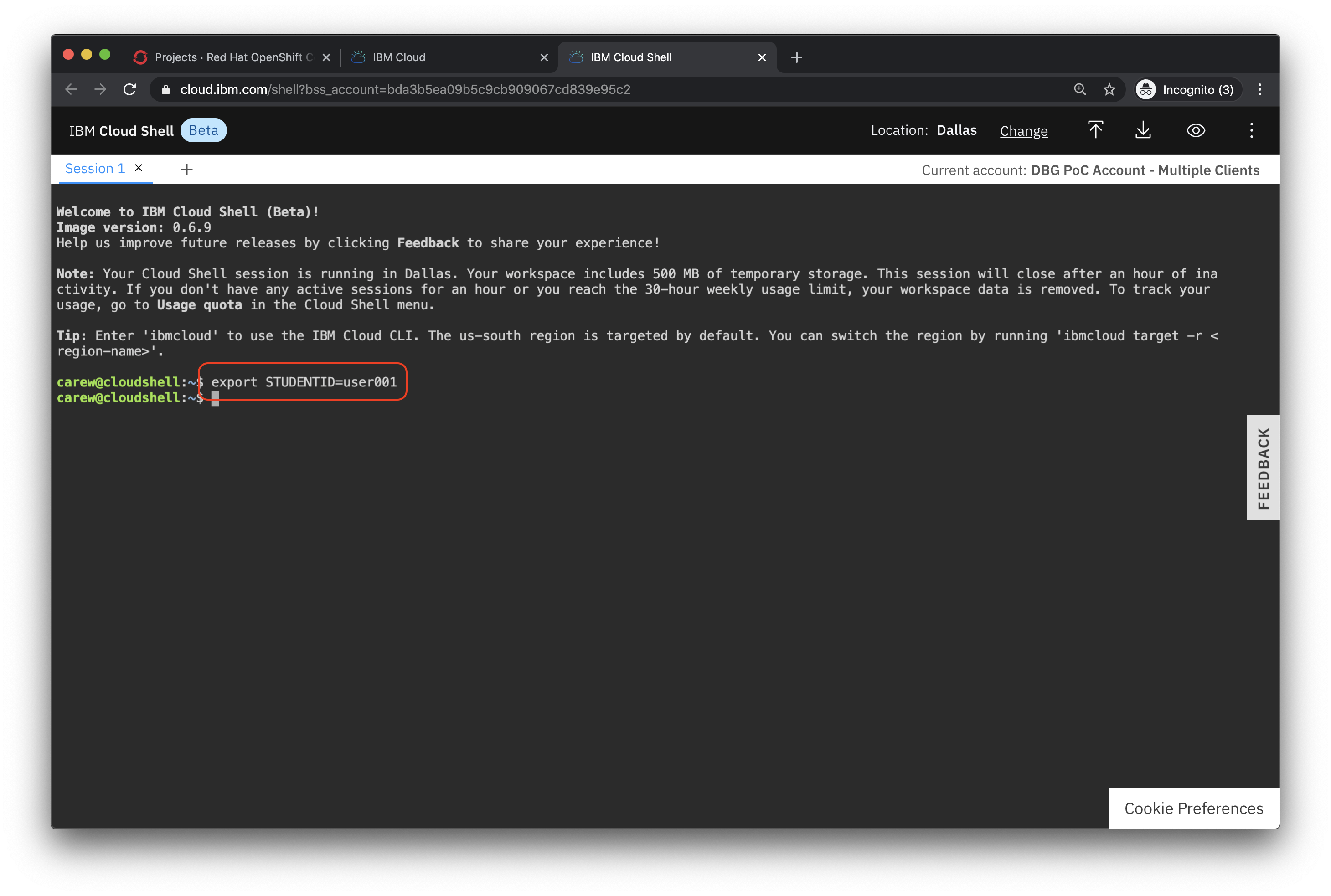Bookmark this page with star icon
Image resolution: width=1331 pixels, height=896 pixels.
(x=1109, y=90)
